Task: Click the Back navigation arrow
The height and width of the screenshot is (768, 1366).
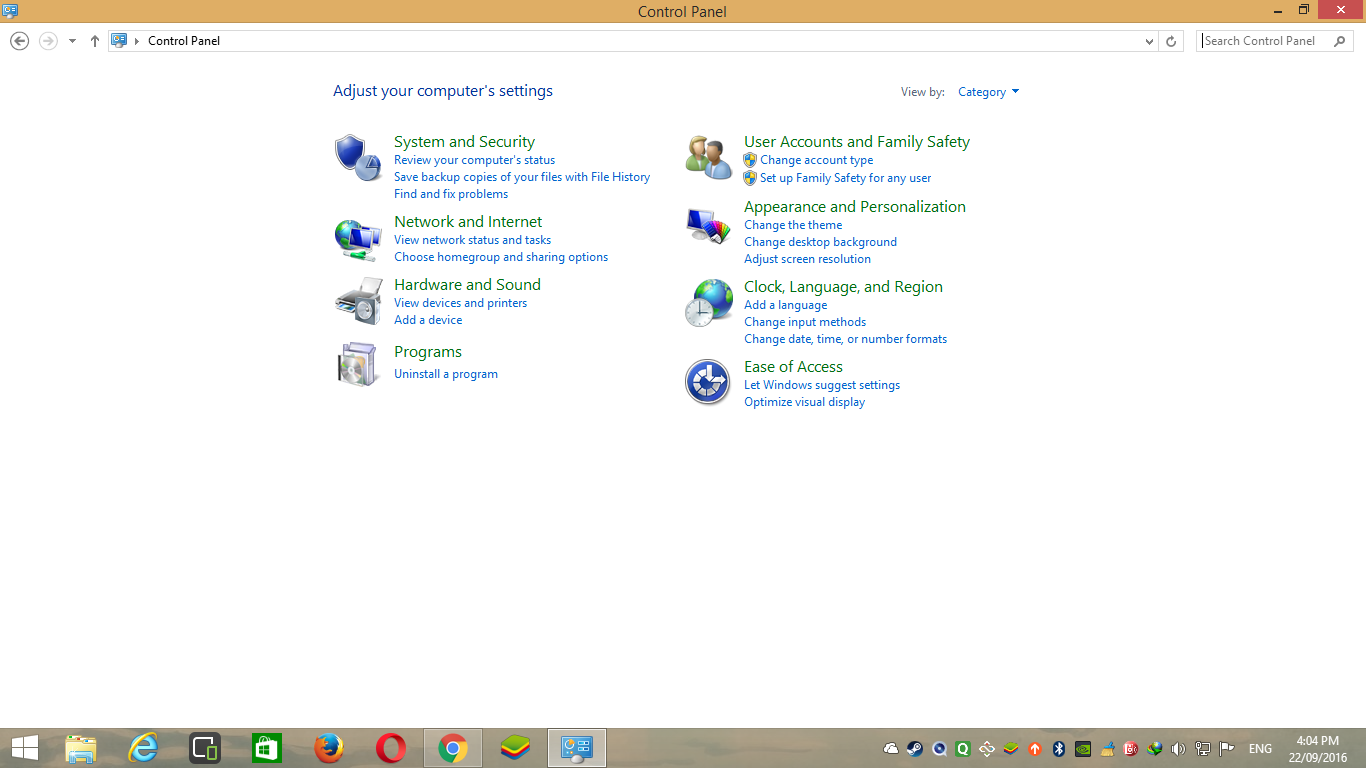Action: point(19,41)
